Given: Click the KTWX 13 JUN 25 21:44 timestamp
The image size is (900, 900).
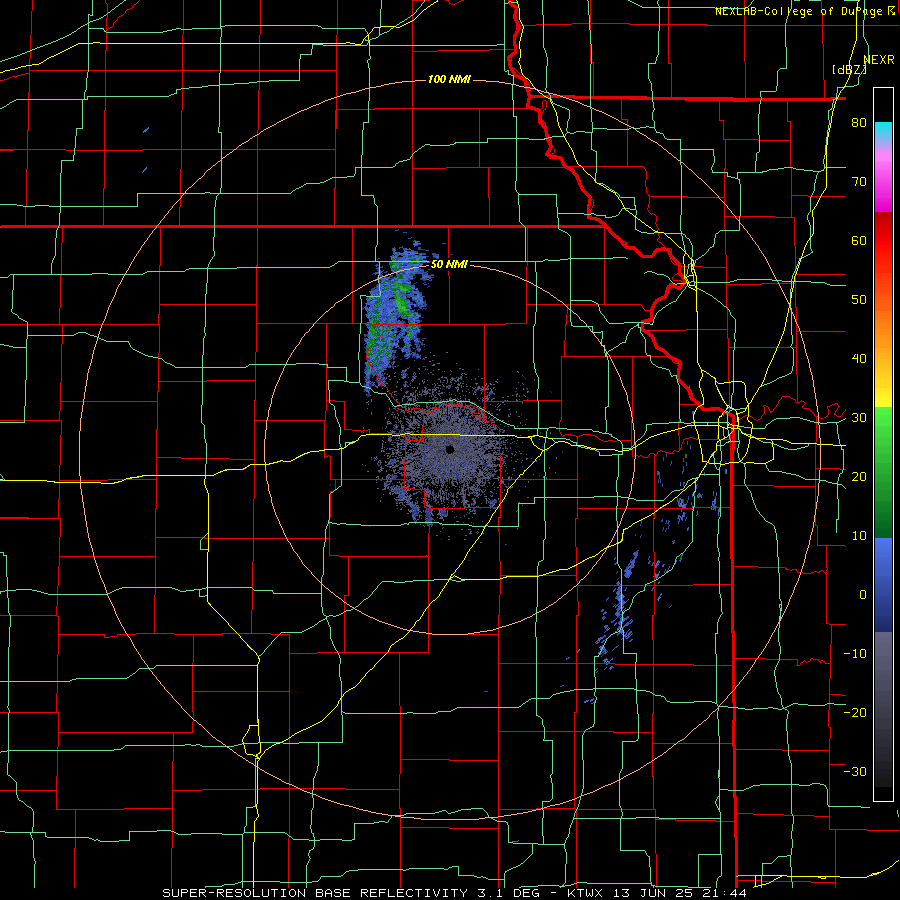Looking at the screenshot, I should (657, 893).
